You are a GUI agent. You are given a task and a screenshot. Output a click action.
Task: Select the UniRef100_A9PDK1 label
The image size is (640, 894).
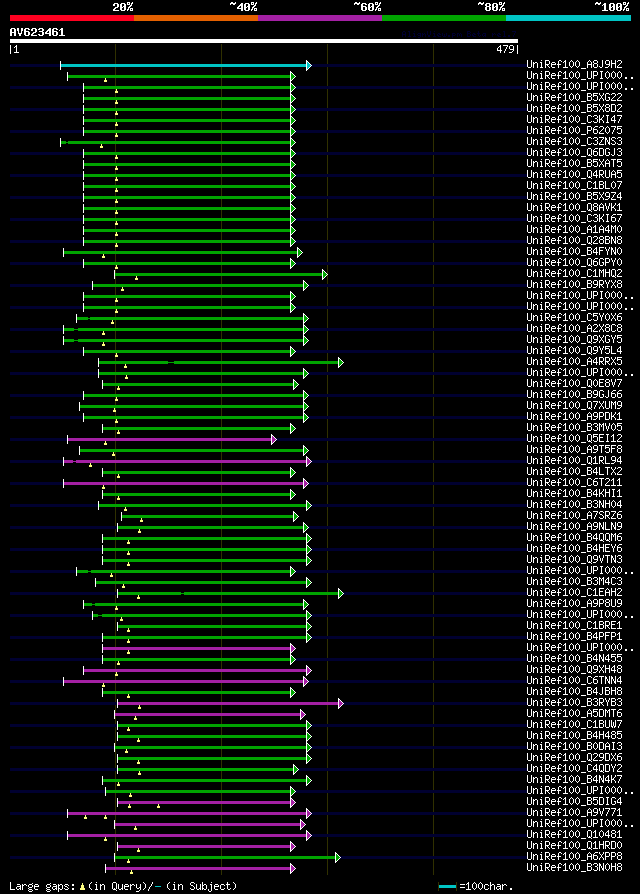(574, 417)
